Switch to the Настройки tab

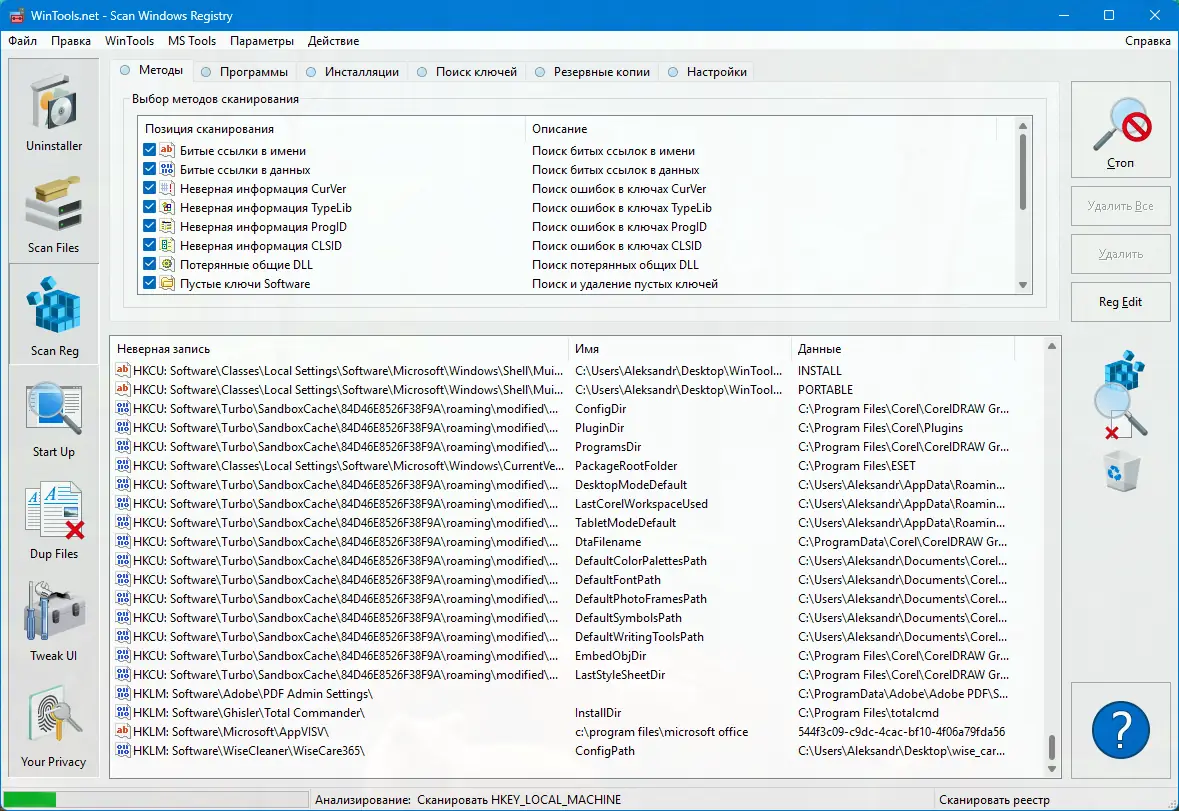(x=707, y=72)
